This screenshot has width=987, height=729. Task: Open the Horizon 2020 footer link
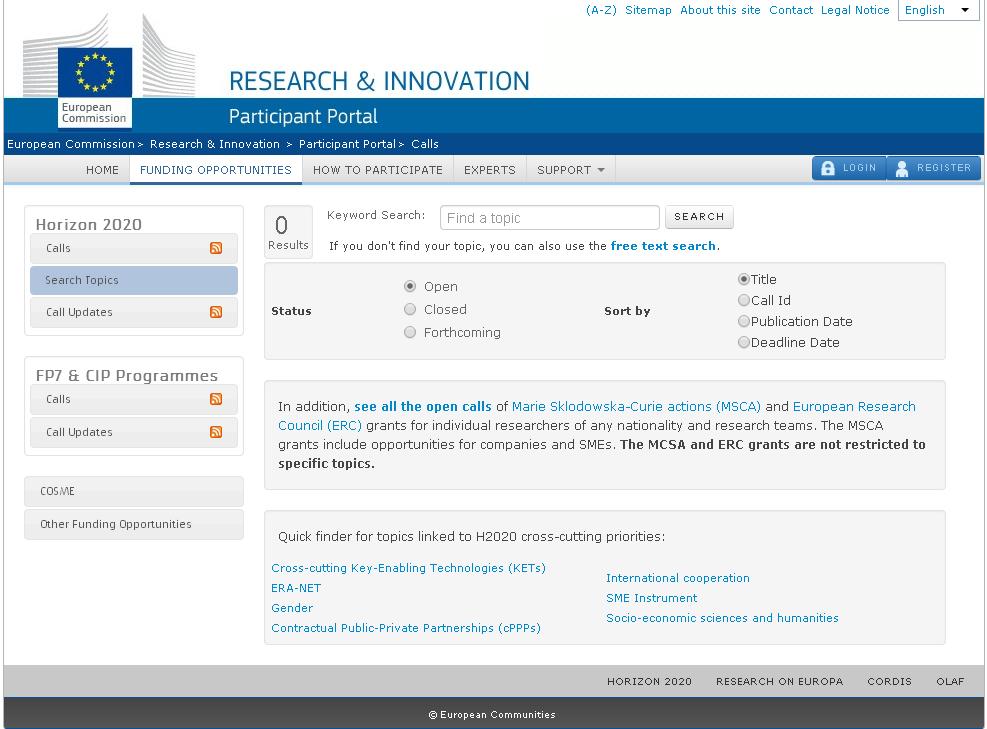[649, 681]
